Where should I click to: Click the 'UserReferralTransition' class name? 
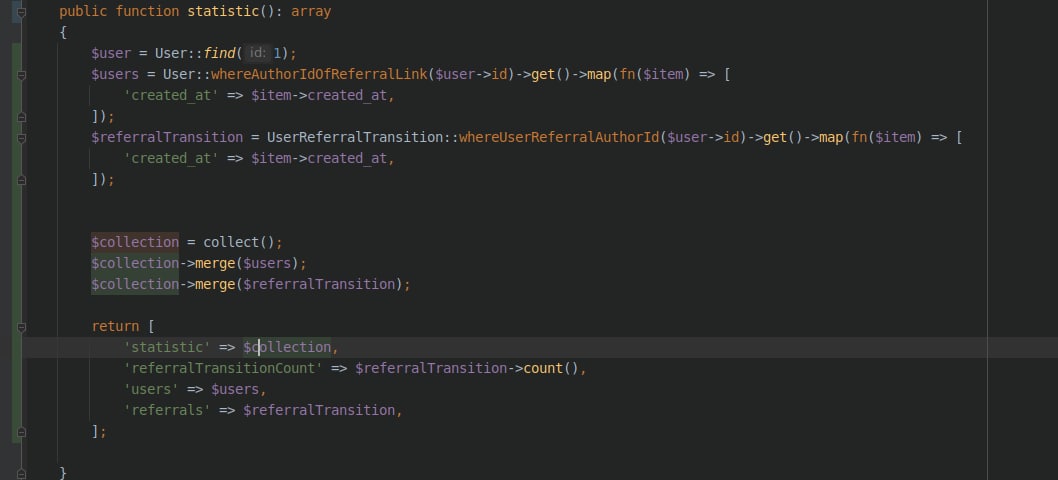pyautogui.click(x=355, y=137)
